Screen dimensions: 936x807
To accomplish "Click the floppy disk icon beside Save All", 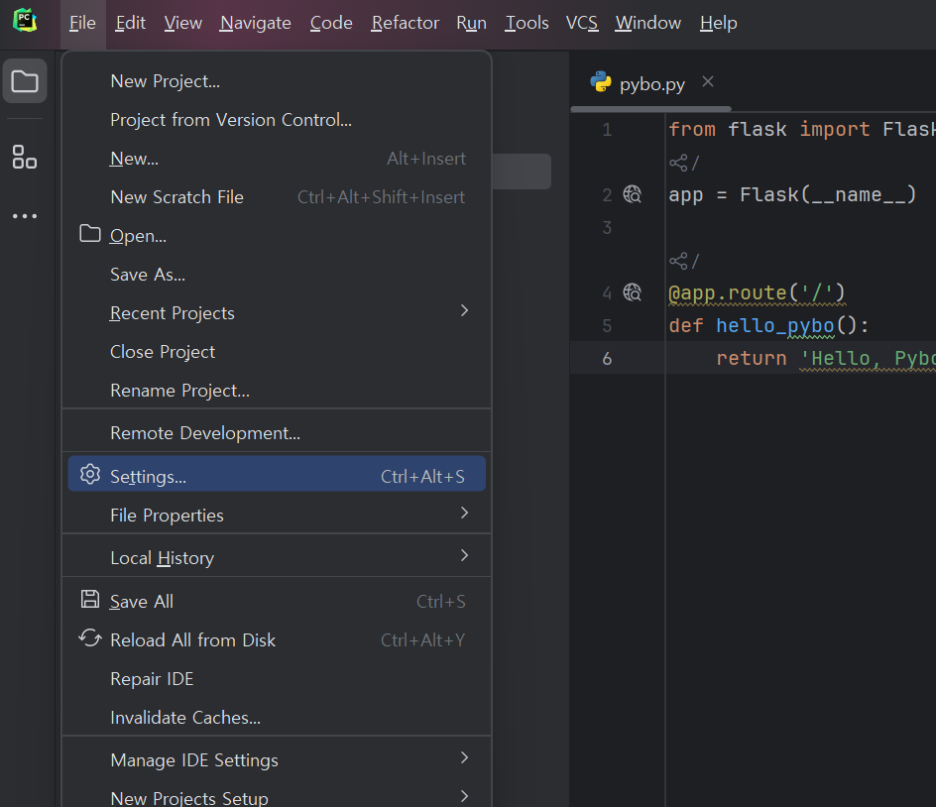I will 90,599.
